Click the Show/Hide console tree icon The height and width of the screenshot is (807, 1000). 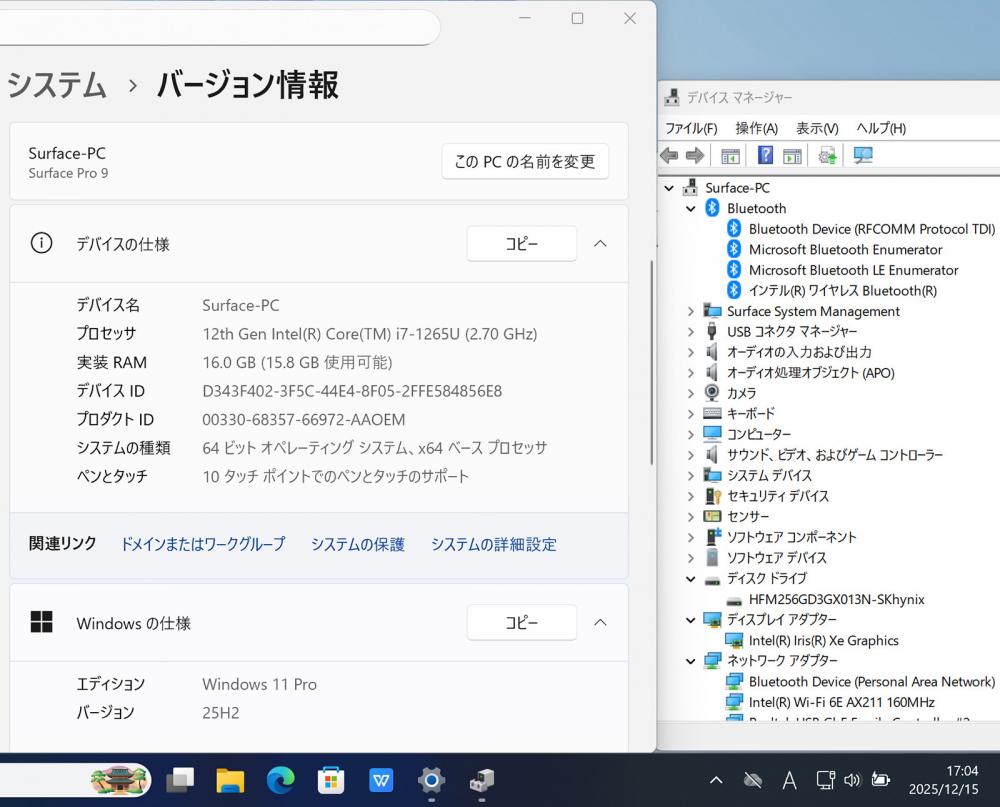click(x=730, y=155)
